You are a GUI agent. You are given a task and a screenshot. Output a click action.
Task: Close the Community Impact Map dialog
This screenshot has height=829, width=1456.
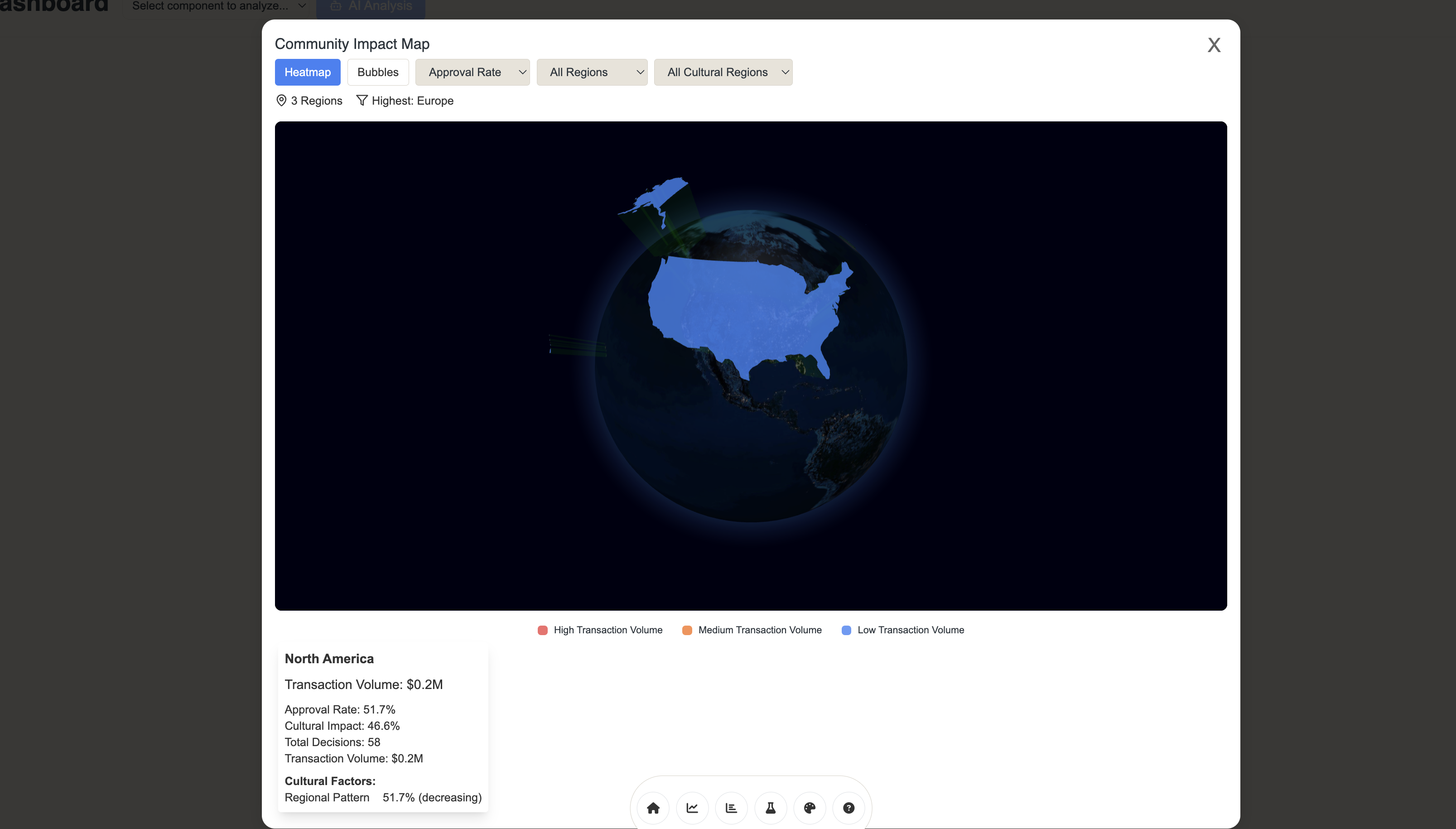click(1214, 45)
